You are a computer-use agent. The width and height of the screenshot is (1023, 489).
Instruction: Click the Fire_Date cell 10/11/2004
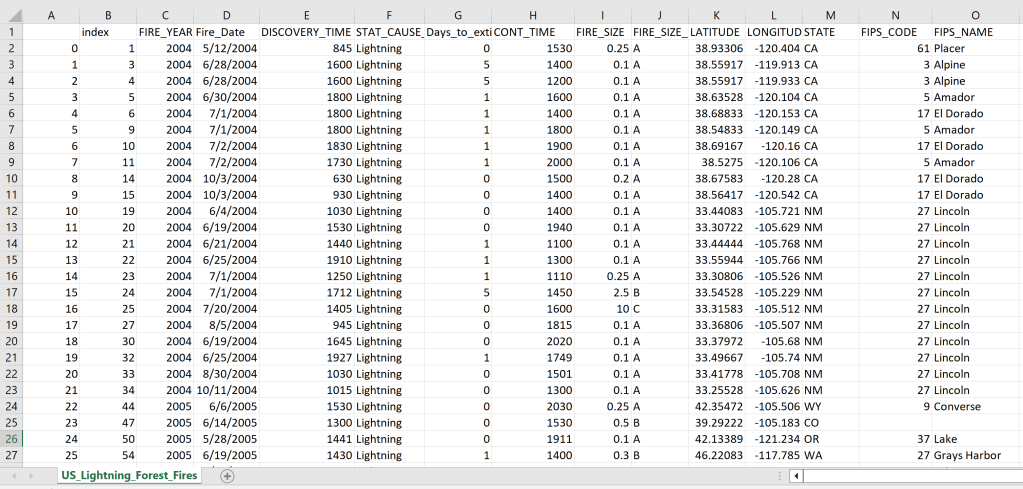pyautogui.click(x=226, y=390)
